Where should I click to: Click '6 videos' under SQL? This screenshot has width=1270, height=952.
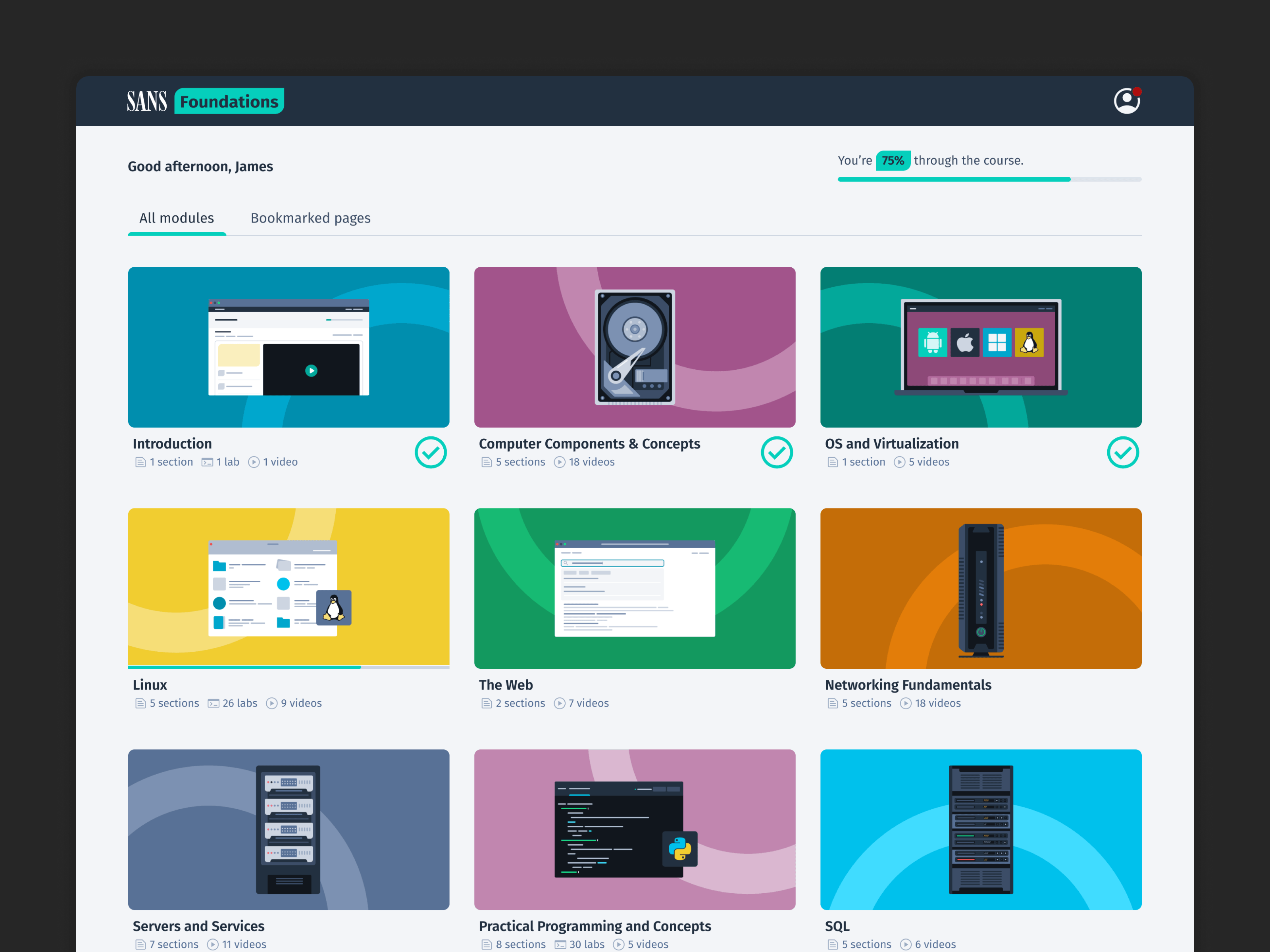[x=935, y=944]
